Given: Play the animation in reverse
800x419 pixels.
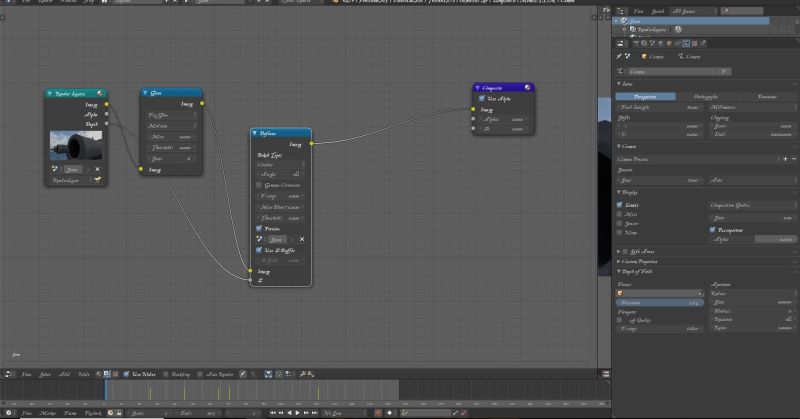Looking at the screenshot, I should (289, 413).
